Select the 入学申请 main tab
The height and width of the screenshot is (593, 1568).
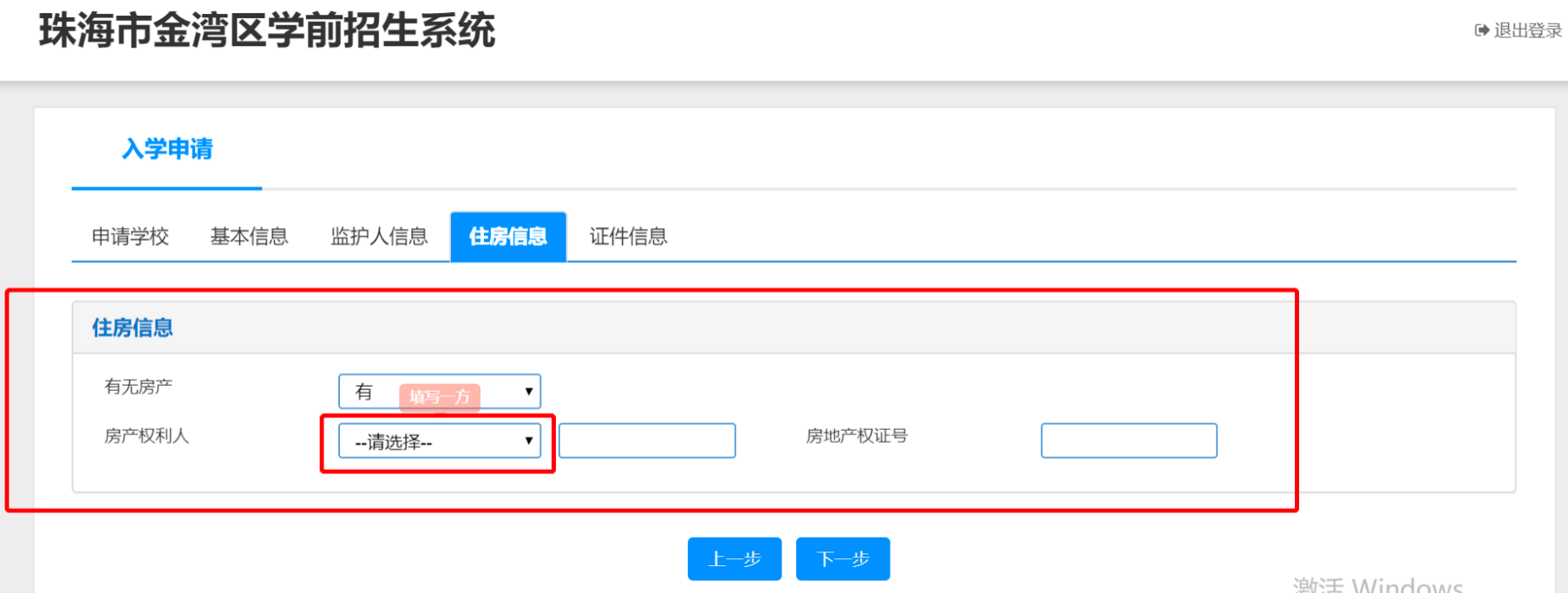tap(167, 149)
